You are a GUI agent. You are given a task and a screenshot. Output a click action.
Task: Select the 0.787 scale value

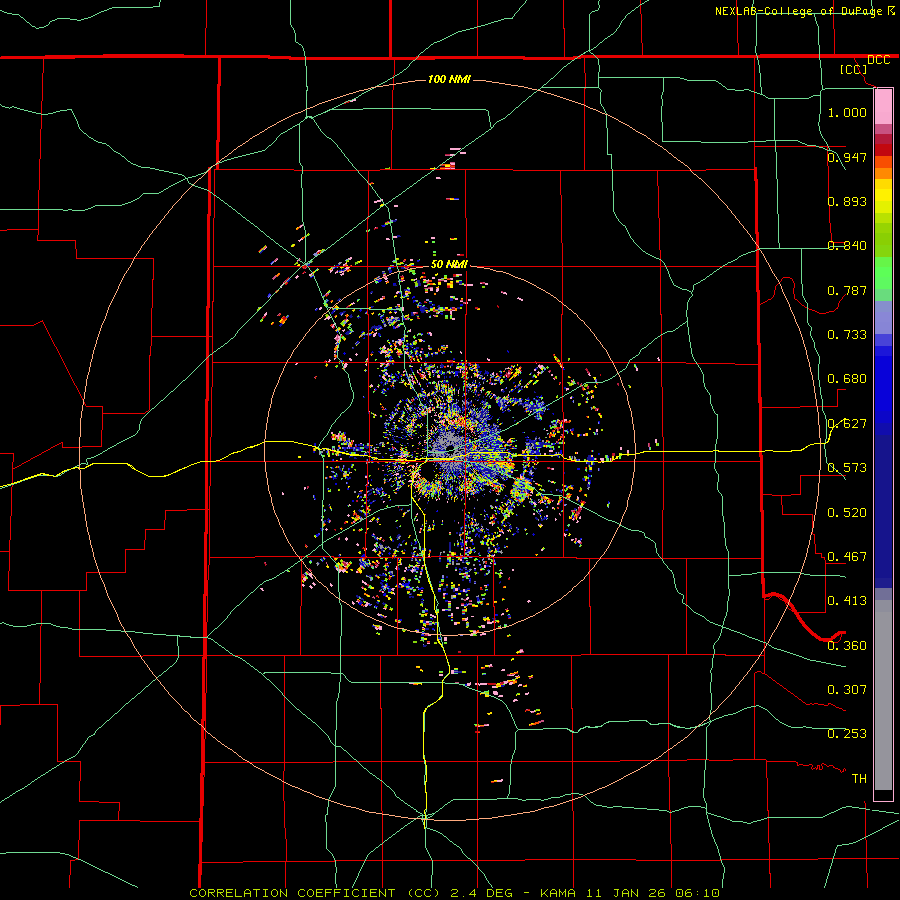click(x=847, y=290)
